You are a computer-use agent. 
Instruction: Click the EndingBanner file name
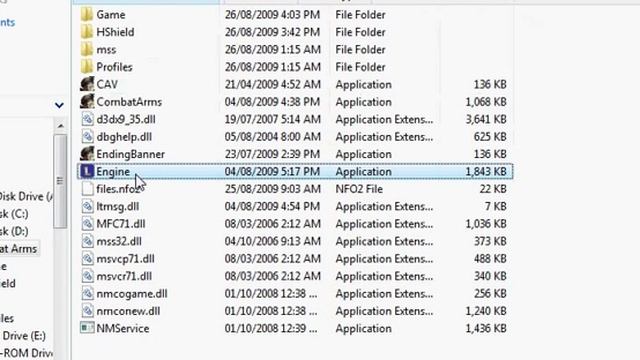pyautogui.click(x=131, y=154)
